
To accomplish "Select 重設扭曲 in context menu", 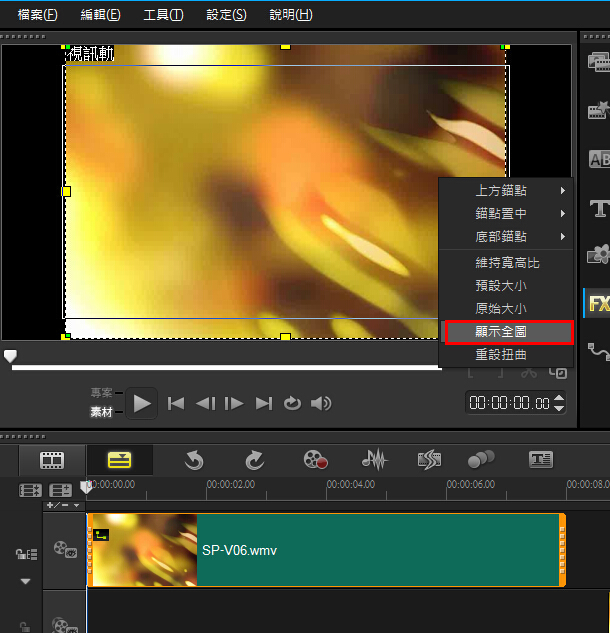I will pyautogui.click(x=506, y=355).
